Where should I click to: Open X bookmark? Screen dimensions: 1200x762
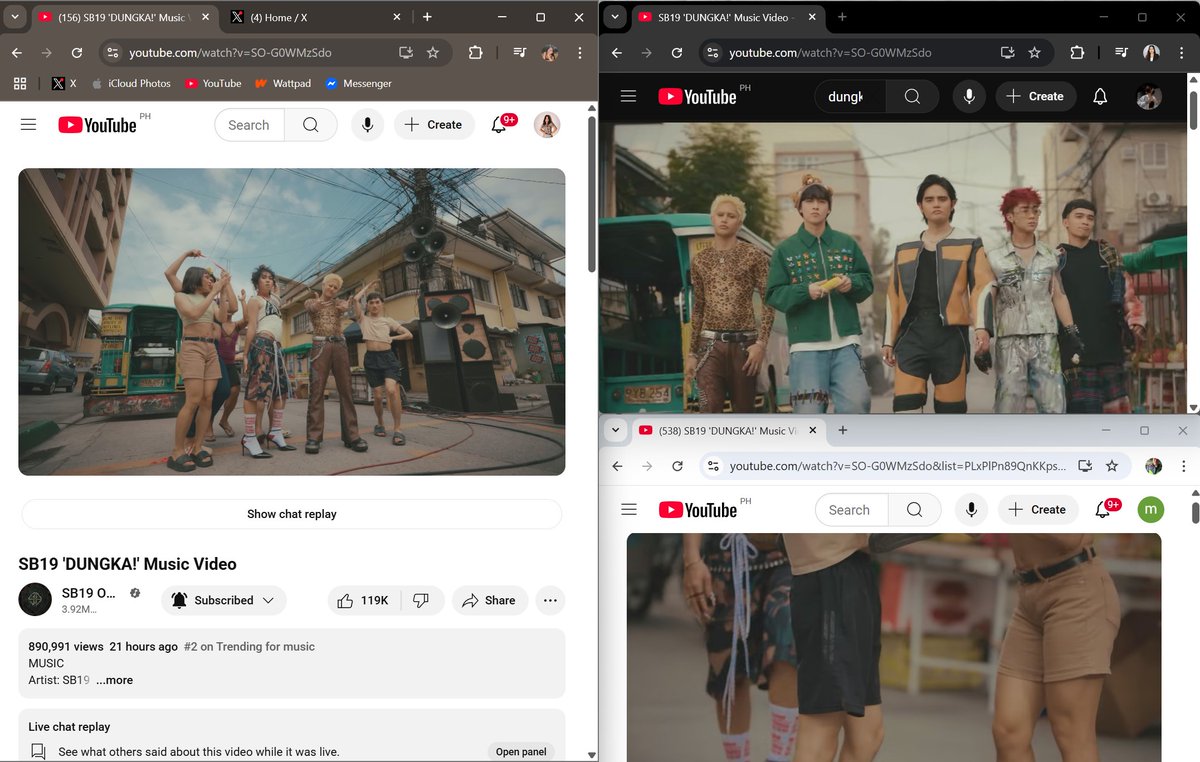pyautogui.click(x=64, y=83)
